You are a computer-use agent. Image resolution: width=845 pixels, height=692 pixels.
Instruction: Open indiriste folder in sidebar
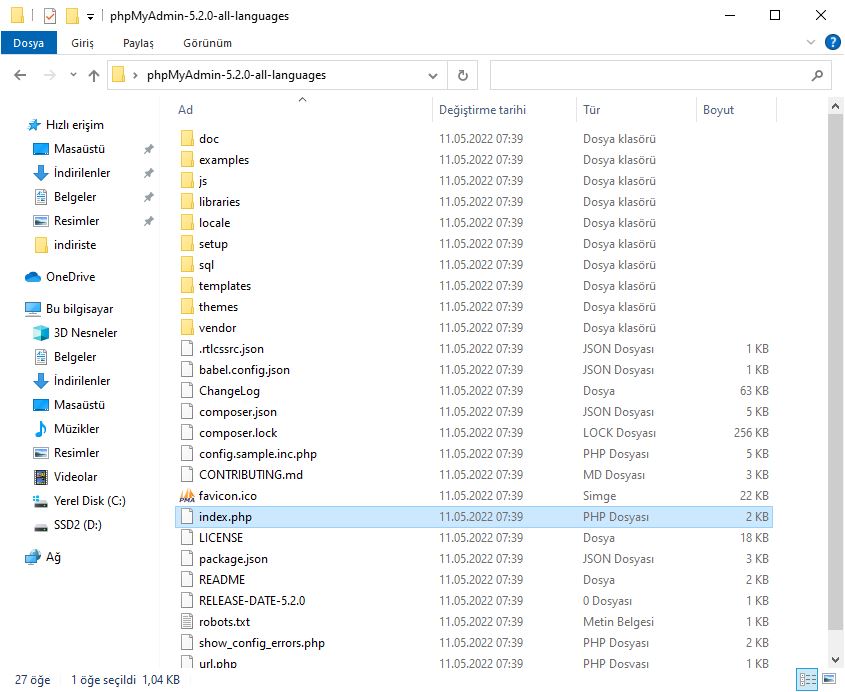coord(75,245)
